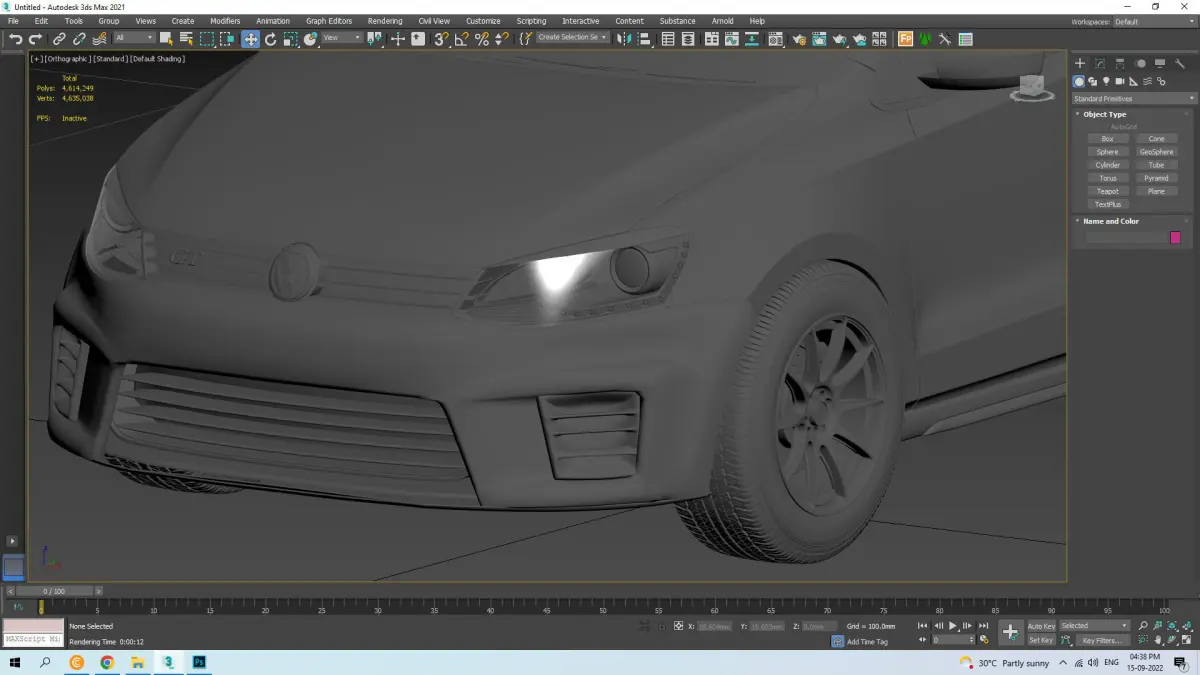Open the Customize menu
The width and height of the screenshot is (1200, 675).
pyautogui.click(x=483, y=21)
